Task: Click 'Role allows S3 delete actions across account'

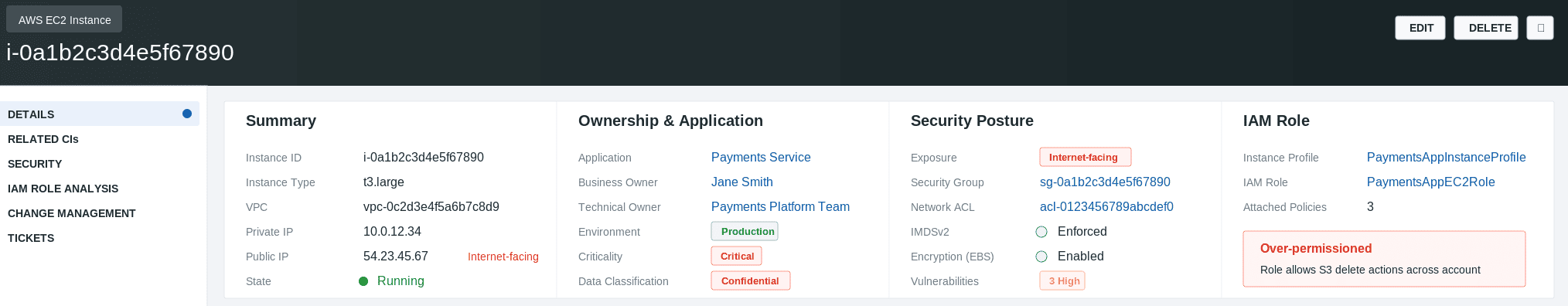Action: pos(1370,270)
